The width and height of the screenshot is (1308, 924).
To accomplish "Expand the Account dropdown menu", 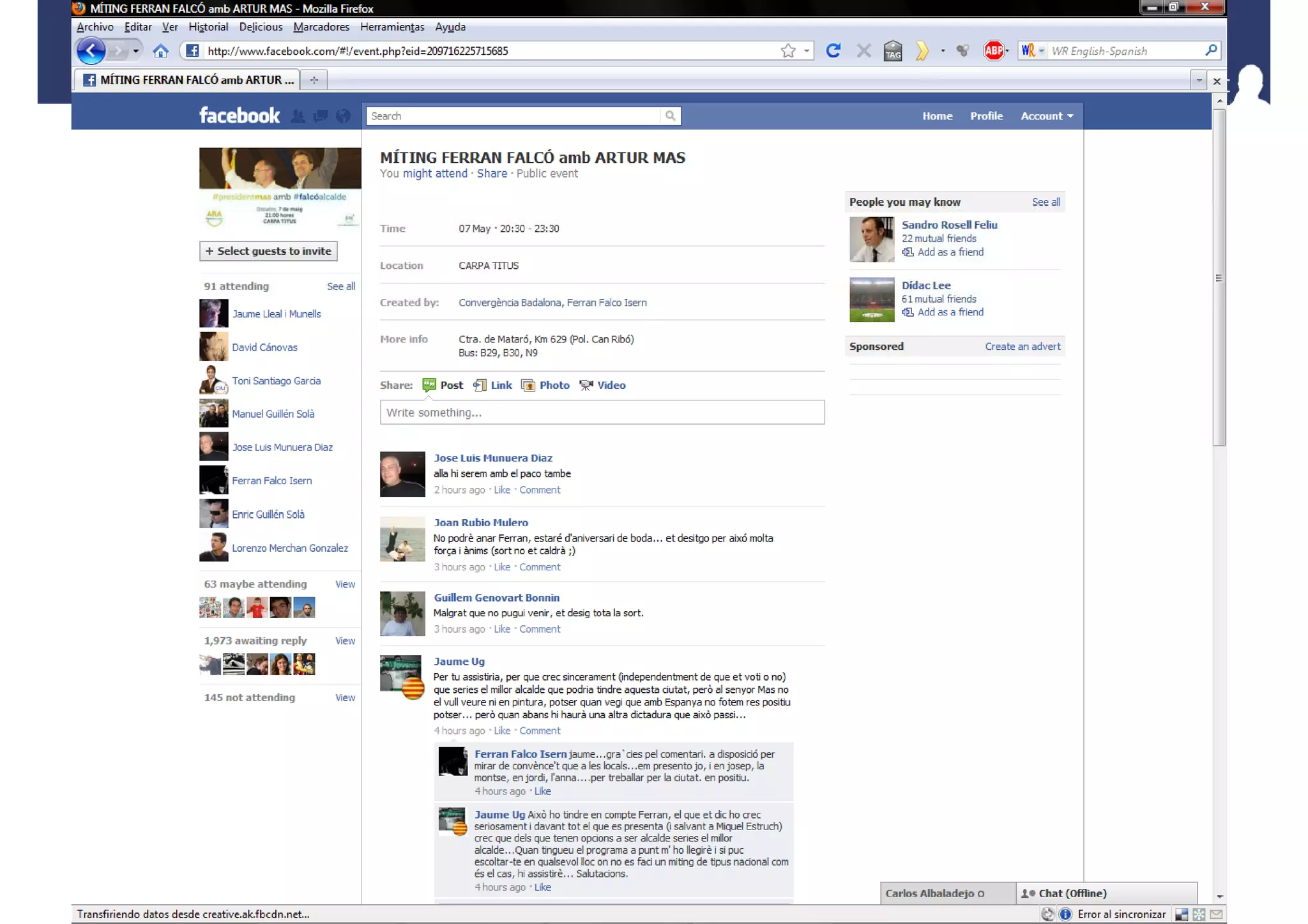I will click(x=1047, y=116).
